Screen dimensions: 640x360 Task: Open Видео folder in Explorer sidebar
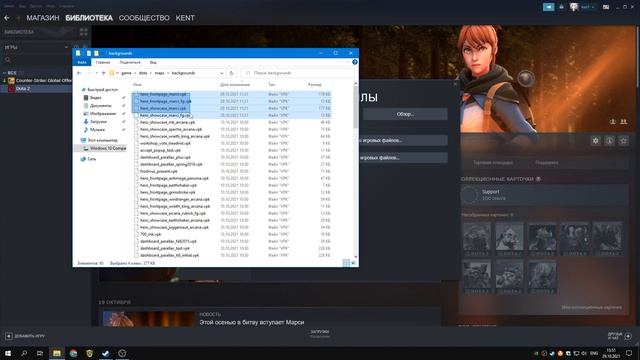96,98
